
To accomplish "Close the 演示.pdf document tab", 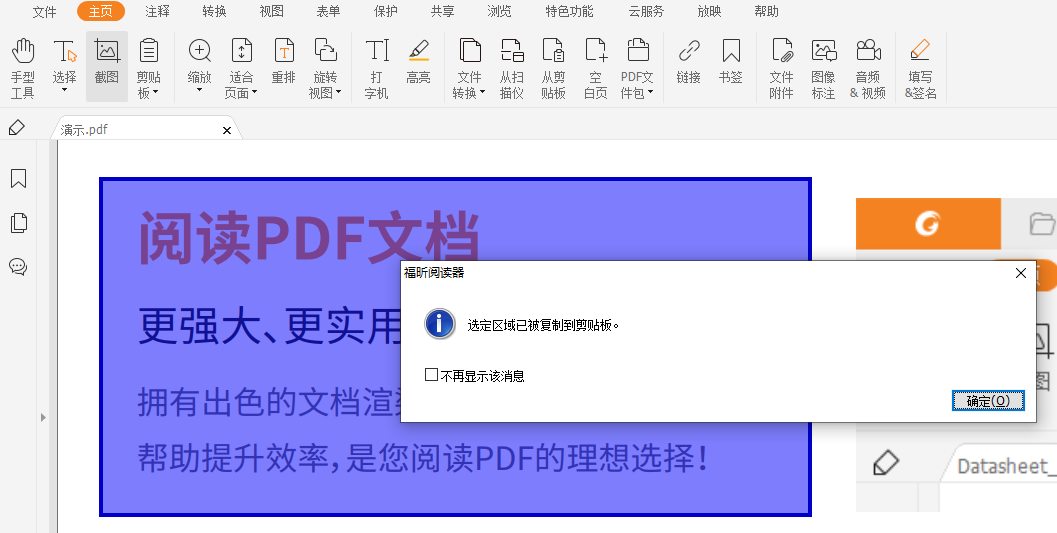I will pyautogui.click(x=227, y=130).
